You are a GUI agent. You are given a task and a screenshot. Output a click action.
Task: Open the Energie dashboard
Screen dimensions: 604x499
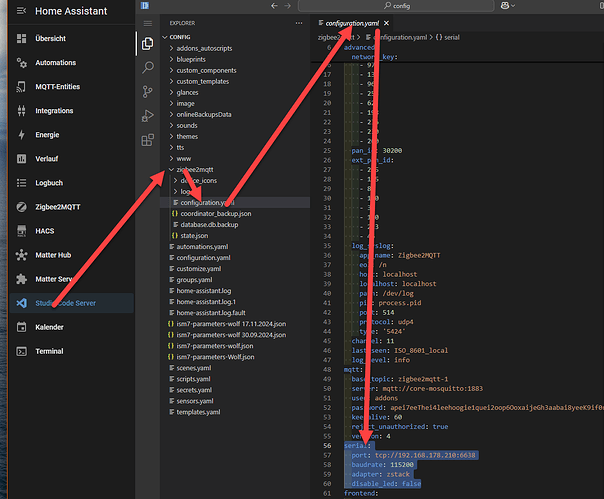tap(71, 135)
